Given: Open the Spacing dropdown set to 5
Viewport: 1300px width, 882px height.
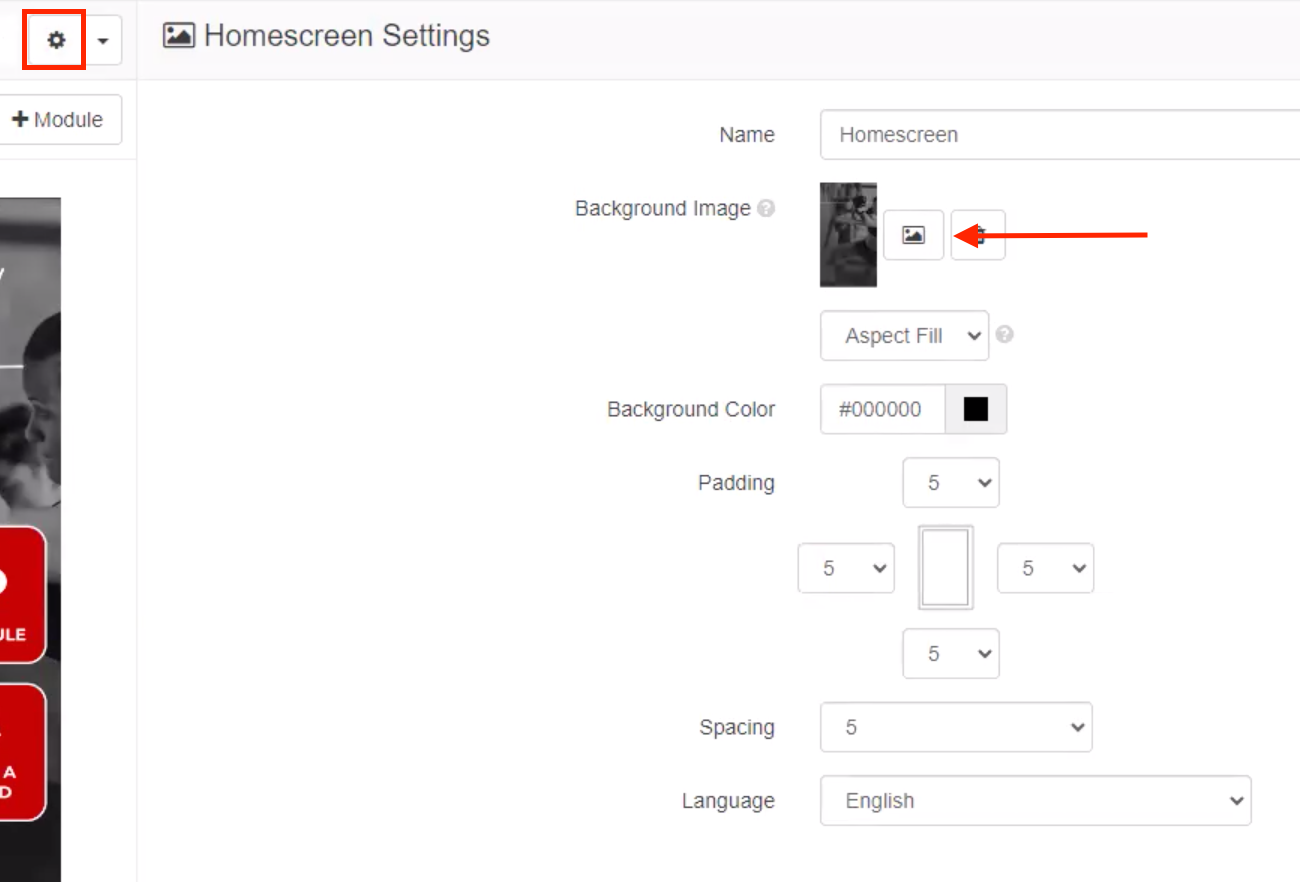Looking at the screenshot, I should (x=955, y=727).
